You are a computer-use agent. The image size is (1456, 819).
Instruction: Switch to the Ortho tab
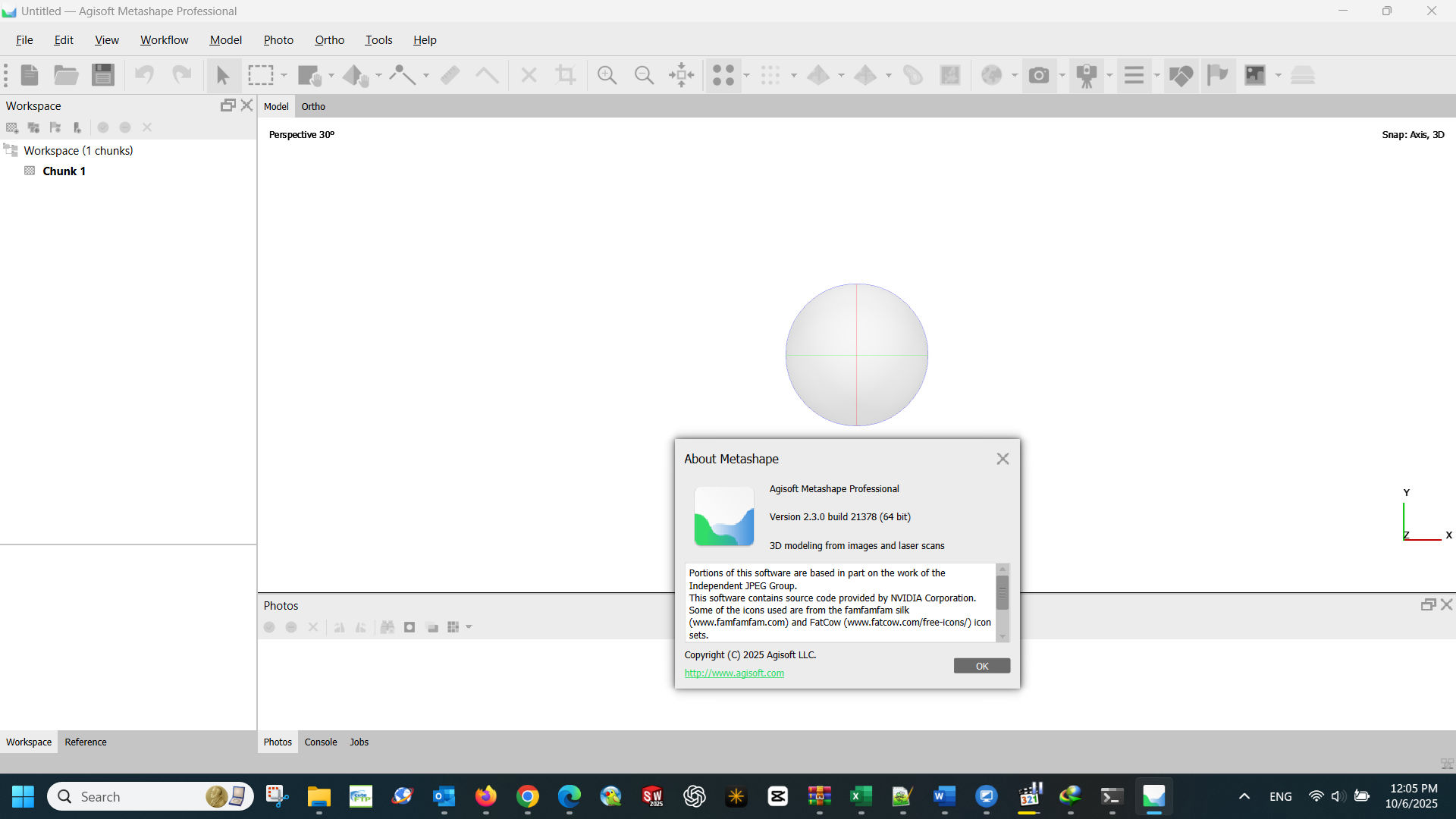(313, 106)
